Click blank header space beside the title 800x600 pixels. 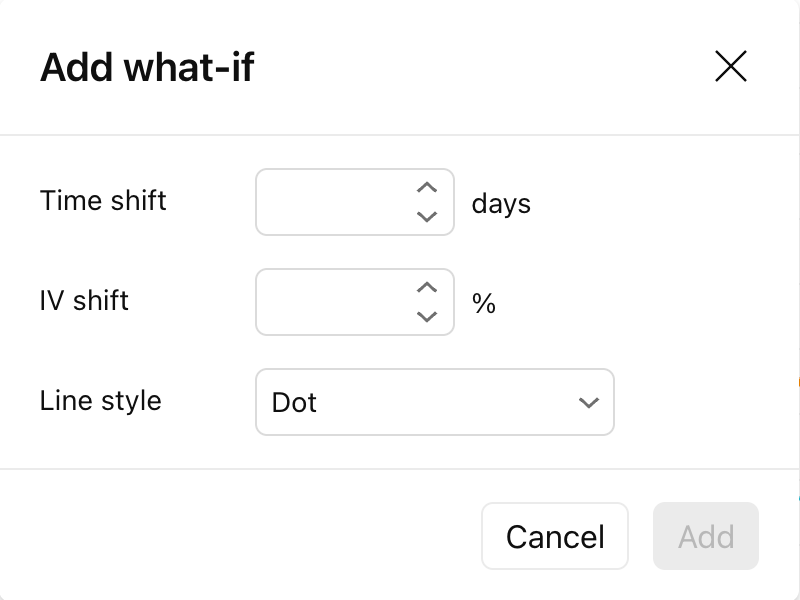tap(480, 68)
